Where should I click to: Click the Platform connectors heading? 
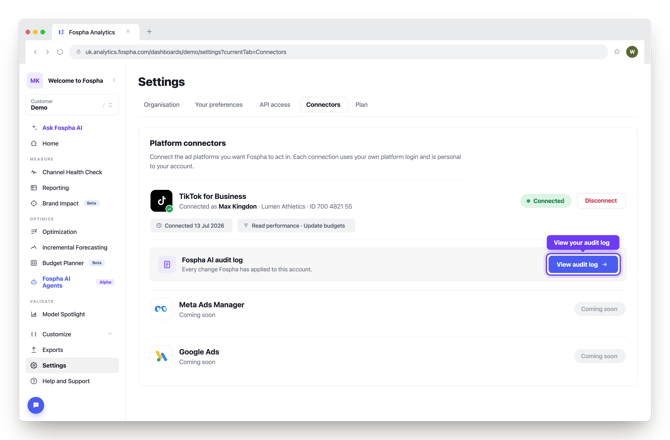click(x=188, y=143)
